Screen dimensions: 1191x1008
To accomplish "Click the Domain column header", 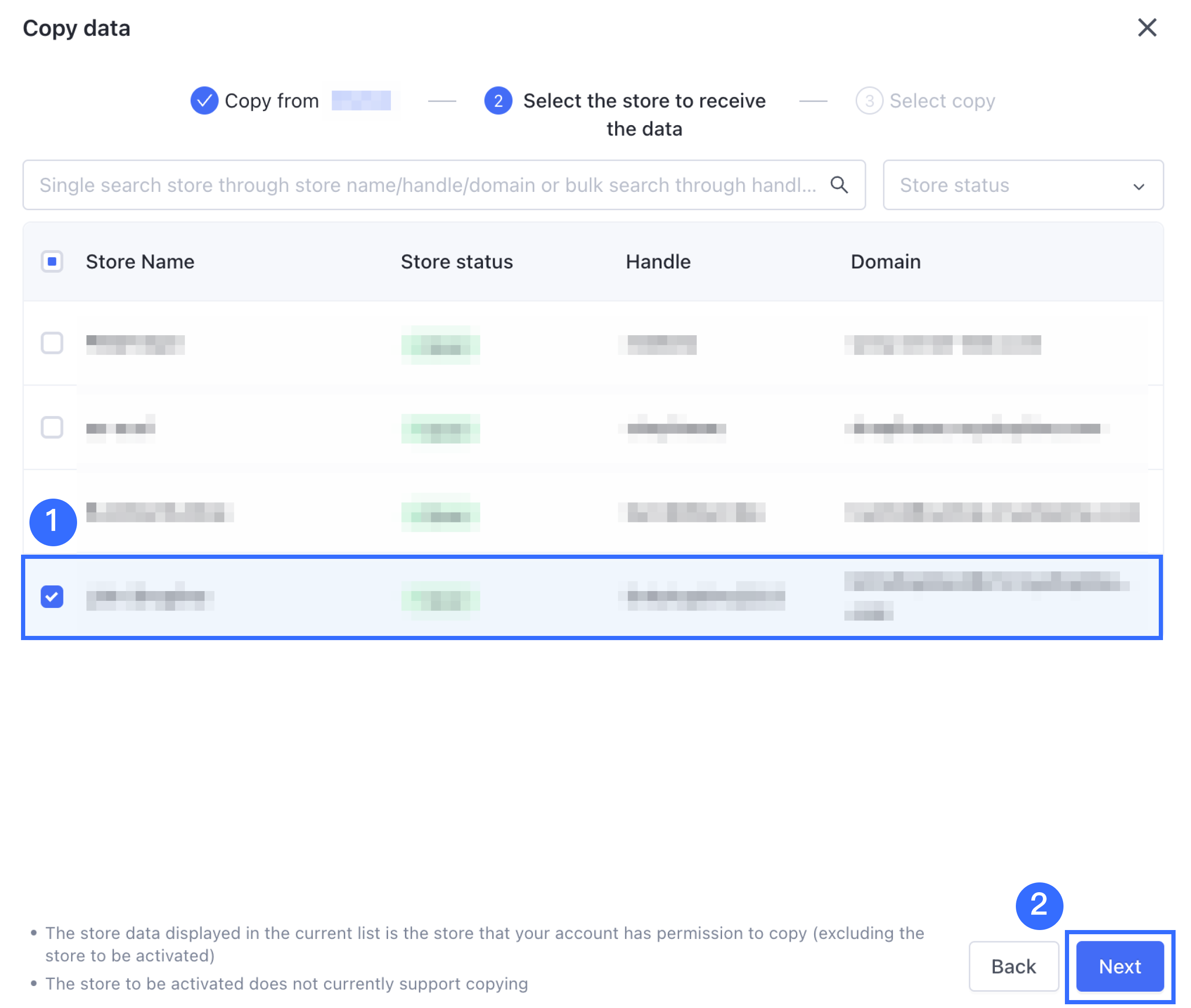I will click(885, 261).
